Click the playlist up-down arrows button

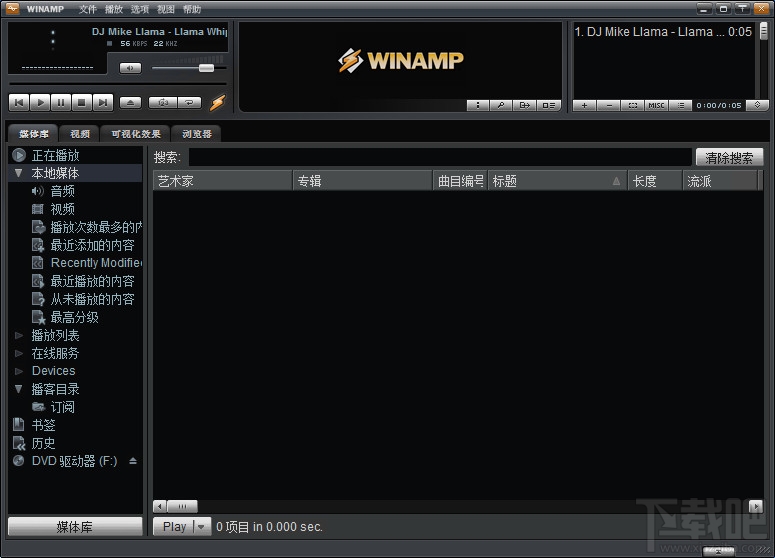[x=757, y=105]
